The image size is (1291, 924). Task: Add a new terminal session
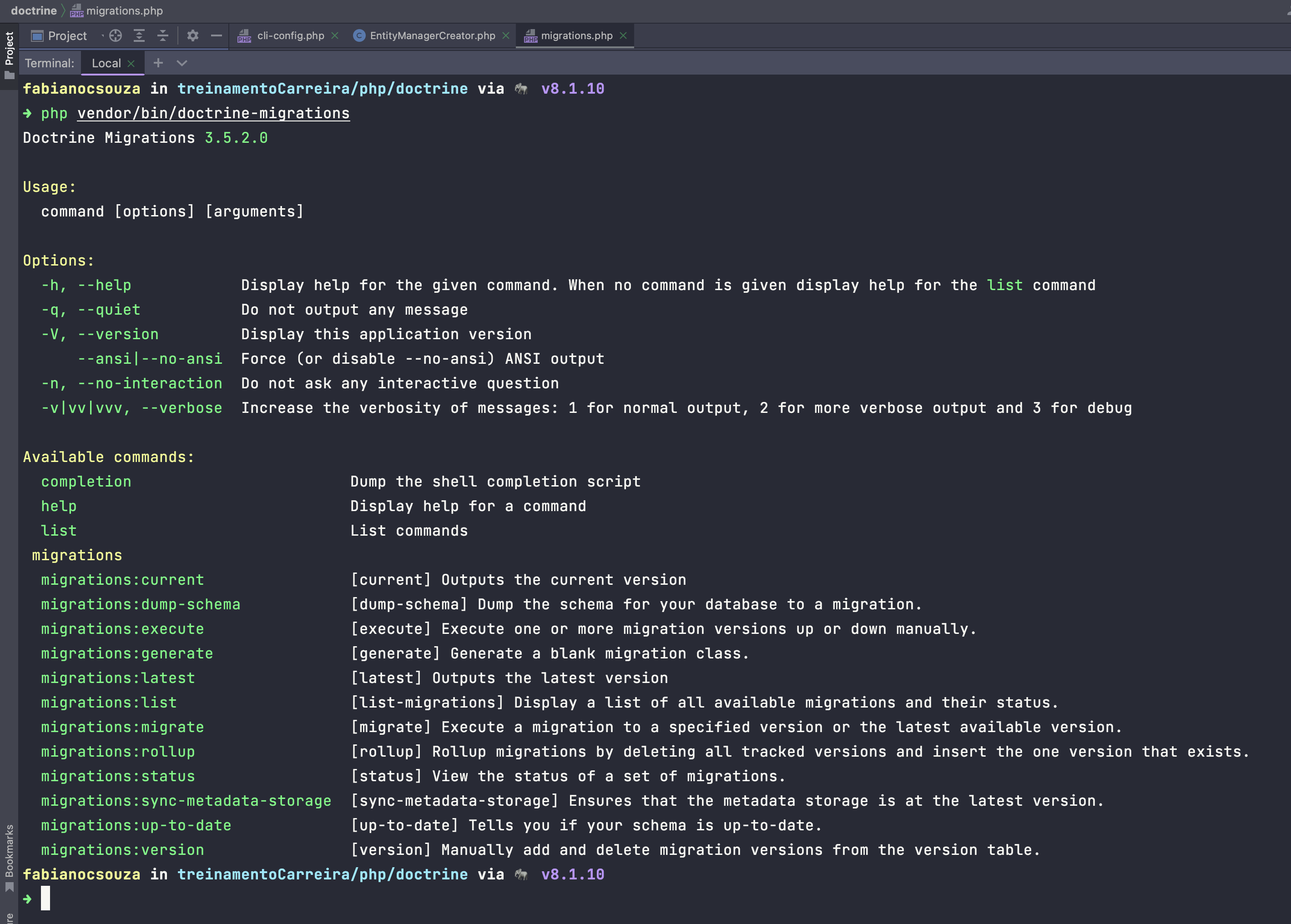(x=158, y=63)
